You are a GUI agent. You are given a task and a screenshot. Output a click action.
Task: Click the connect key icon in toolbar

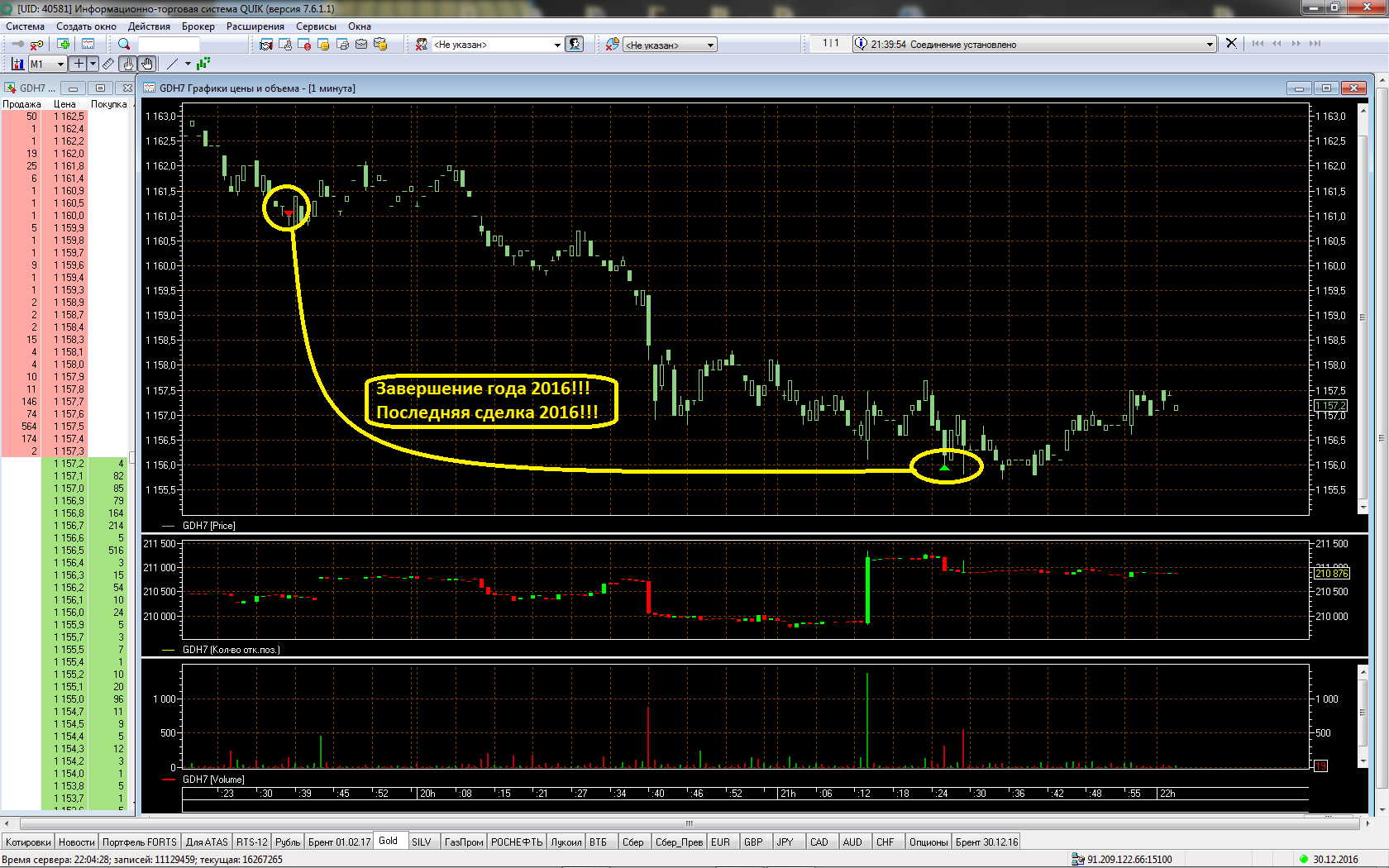pyautogui.click(x=17, y=44)
